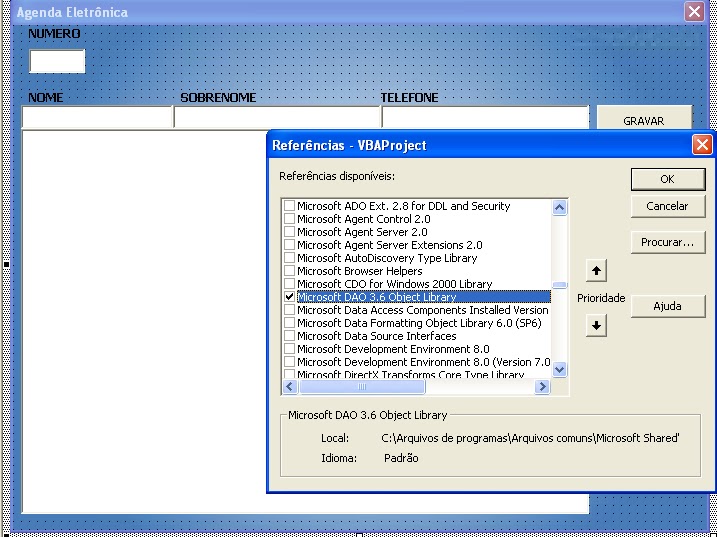
Task: Check Microsoft CDO for Windows 2000 Library
Action: (289, 284)
